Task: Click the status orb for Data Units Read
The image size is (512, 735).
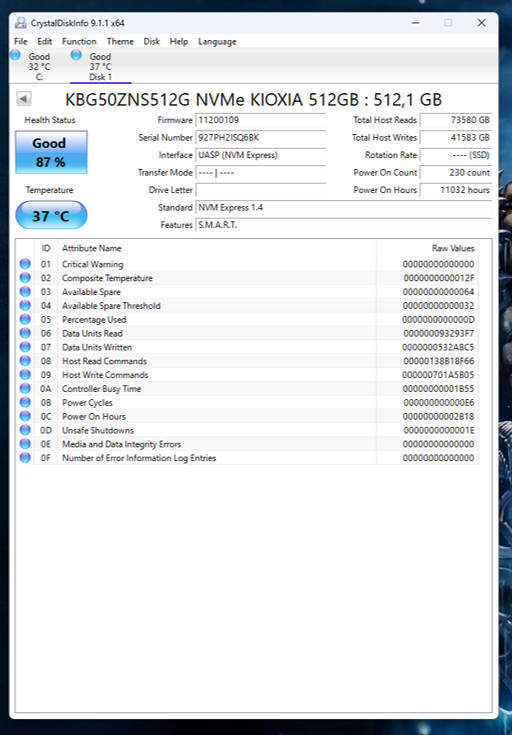Action: click(25, 333)
